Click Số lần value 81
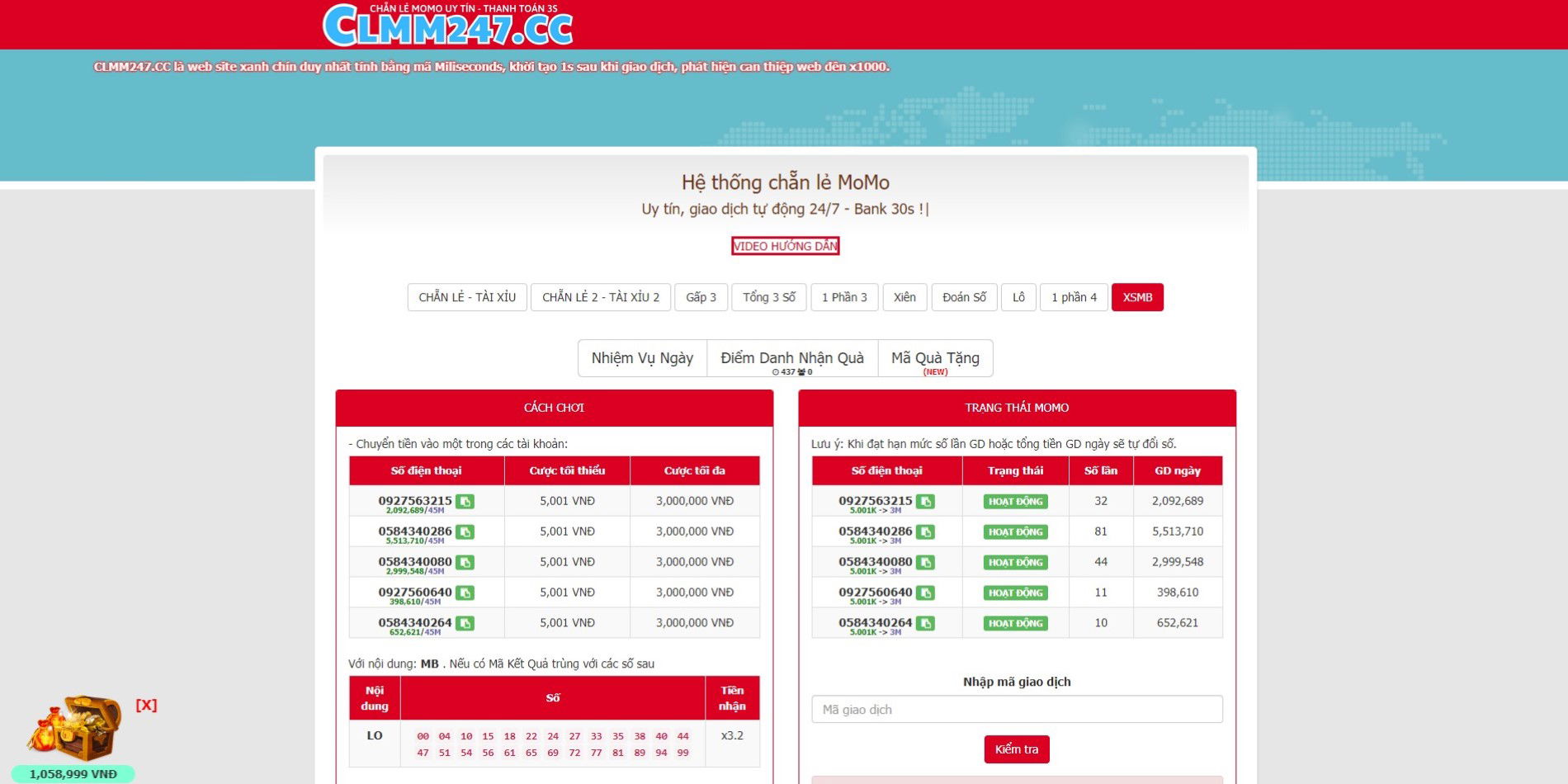Screen dimensions: 1568x784 click(1101, 531)
